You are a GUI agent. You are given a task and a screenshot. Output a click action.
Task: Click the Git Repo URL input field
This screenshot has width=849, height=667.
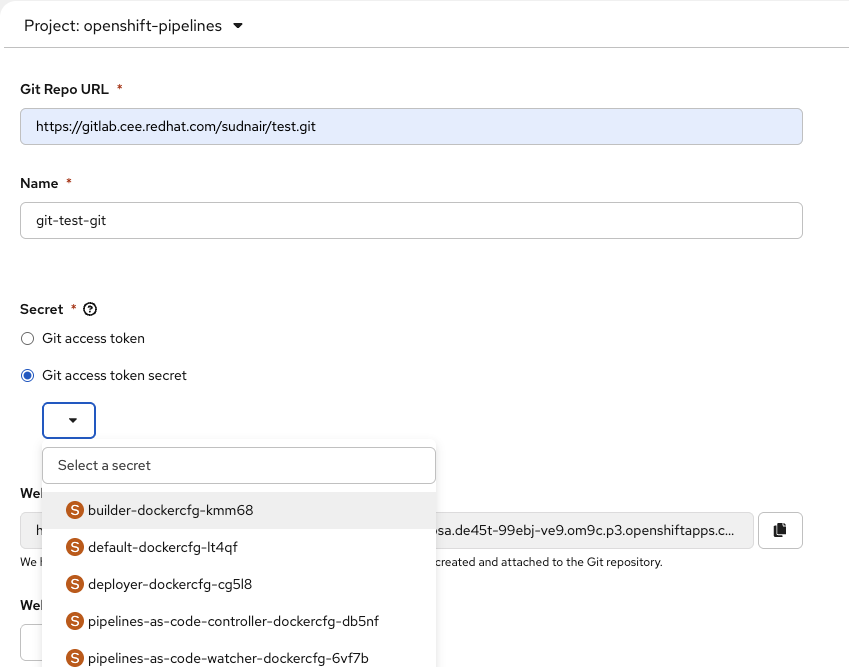411,127
